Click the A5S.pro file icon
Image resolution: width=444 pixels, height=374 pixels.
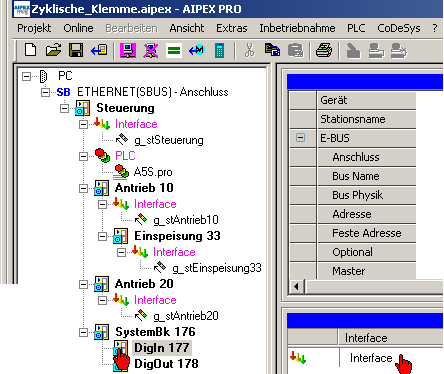click(x=121, y=172)
